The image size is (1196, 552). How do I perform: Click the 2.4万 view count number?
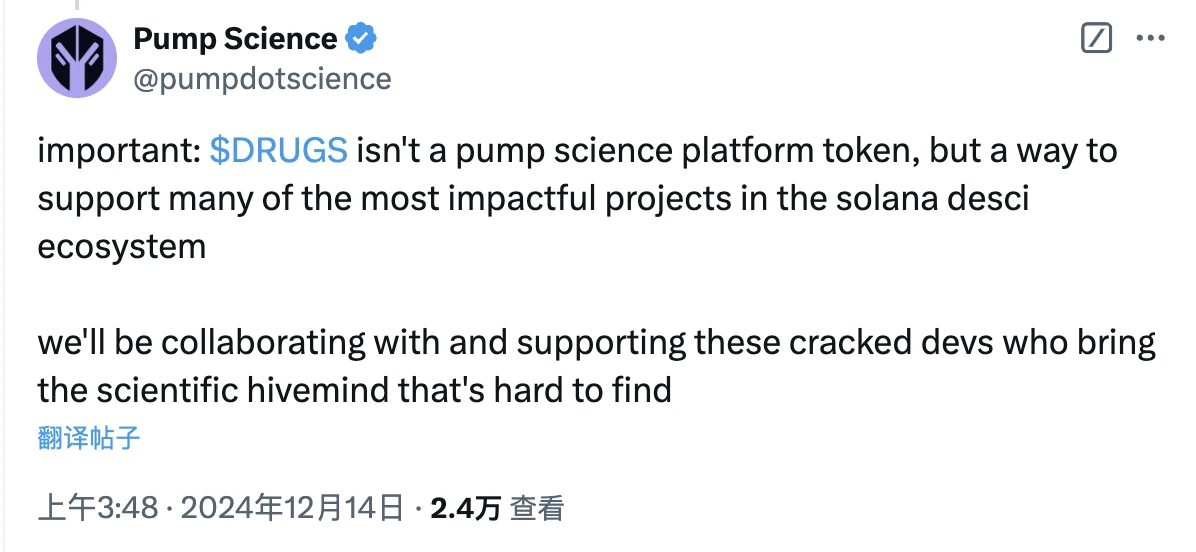[x=465, y=508]
